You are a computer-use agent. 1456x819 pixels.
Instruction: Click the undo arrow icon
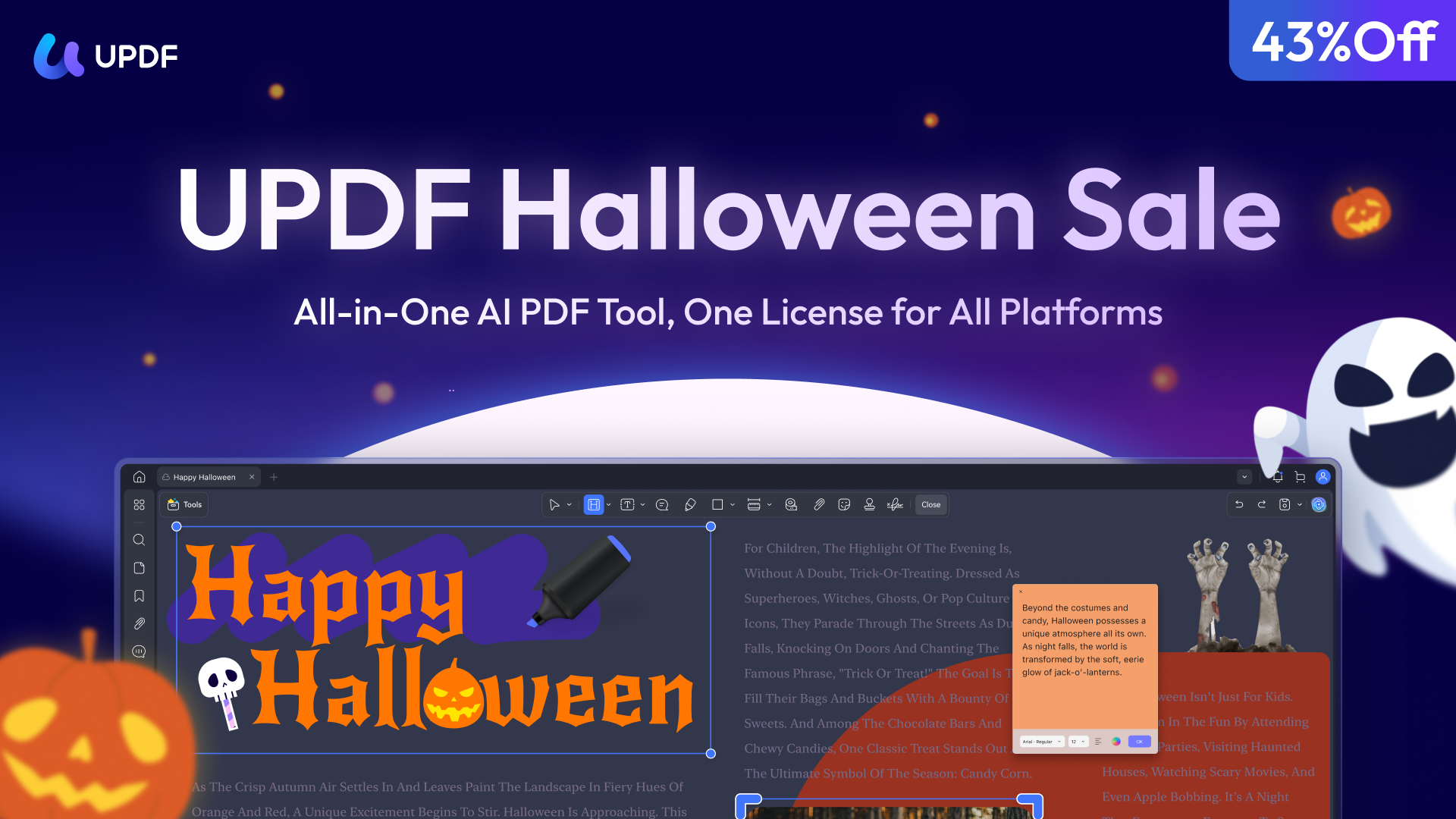click(x=1239, y=505)
